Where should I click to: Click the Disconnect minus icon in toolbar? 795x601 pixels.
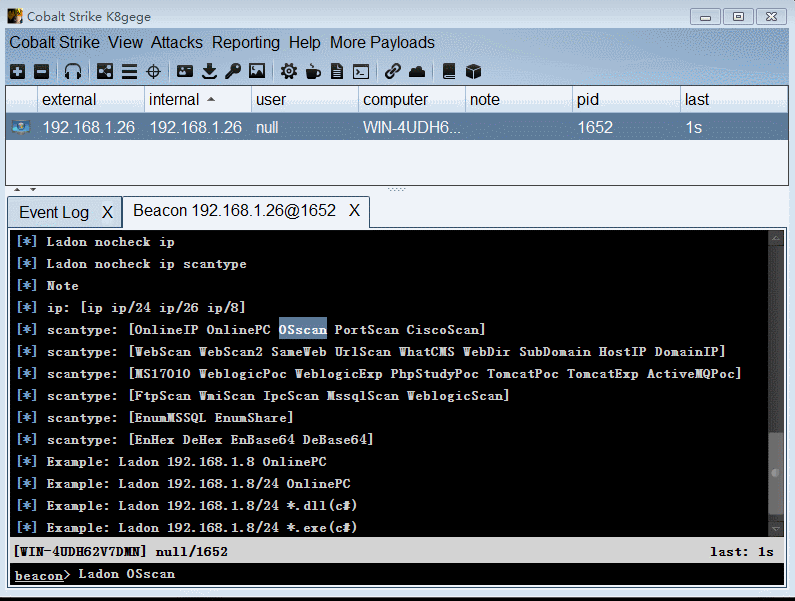42,72
